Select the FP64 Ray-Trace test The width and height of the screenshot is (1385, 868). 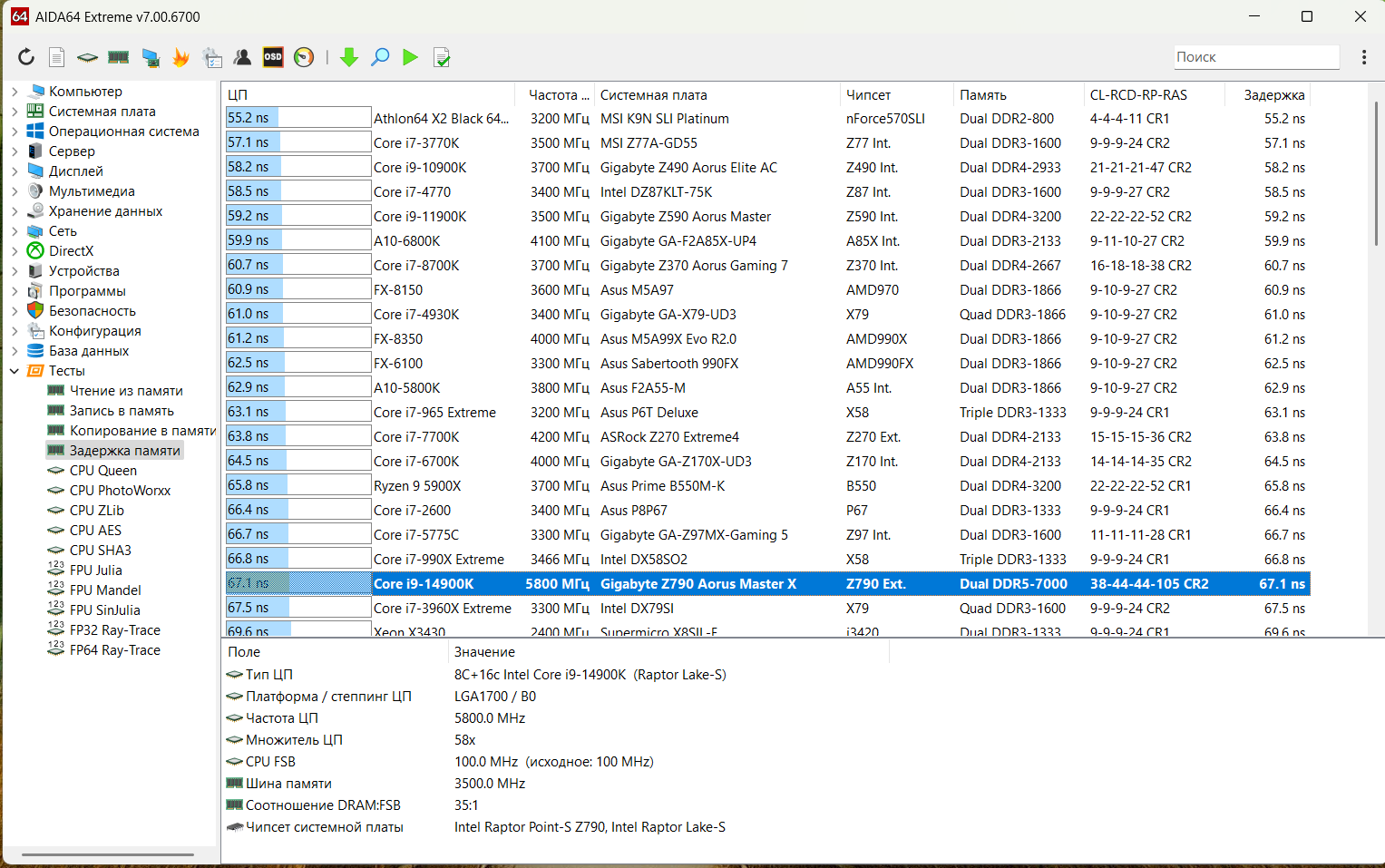pyautogui.click(x=114, y=650)
